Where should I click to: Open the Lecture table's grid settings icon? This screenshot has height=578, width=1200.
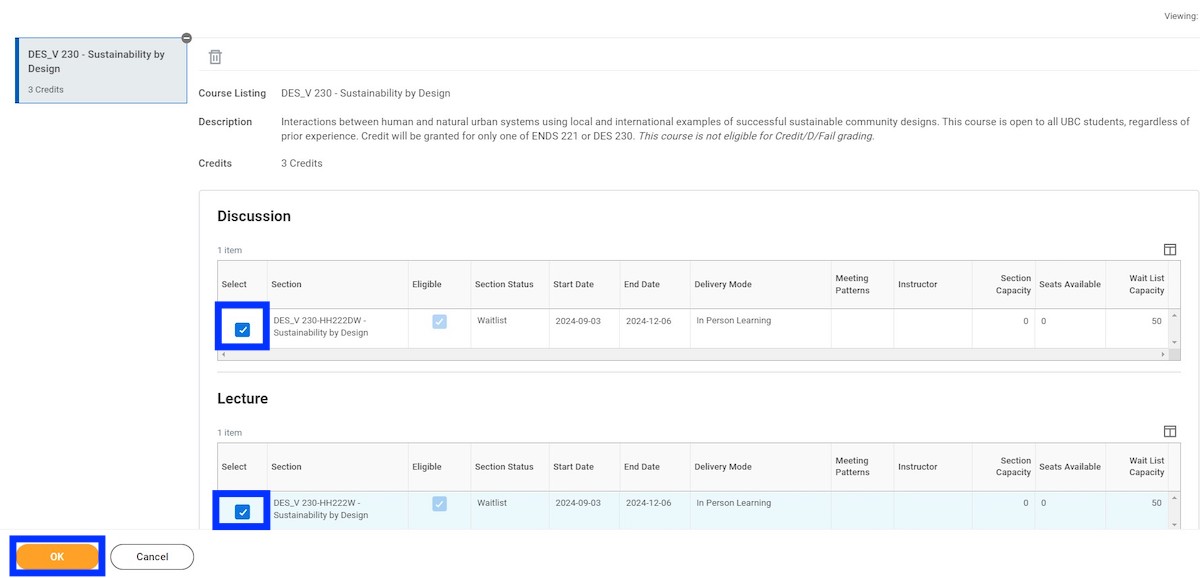1170,431
